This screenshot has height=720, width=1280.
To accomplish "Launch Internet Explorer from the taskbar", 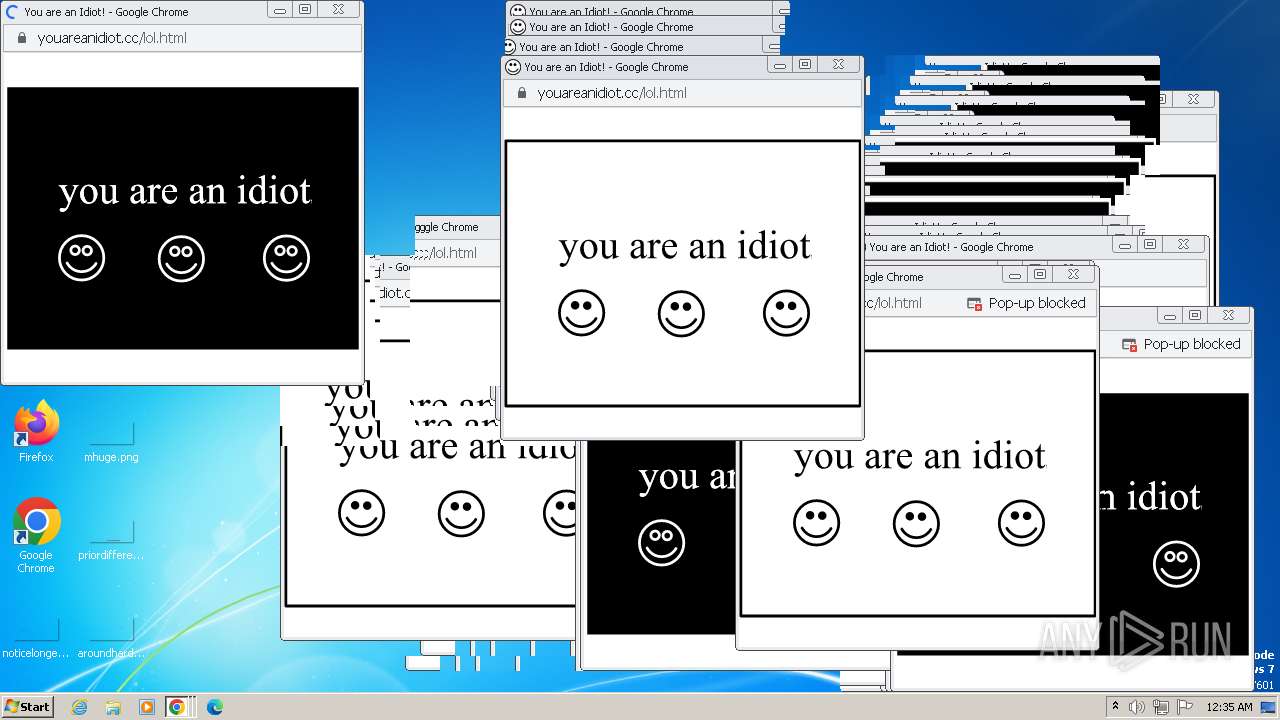I will click(80, 707).
